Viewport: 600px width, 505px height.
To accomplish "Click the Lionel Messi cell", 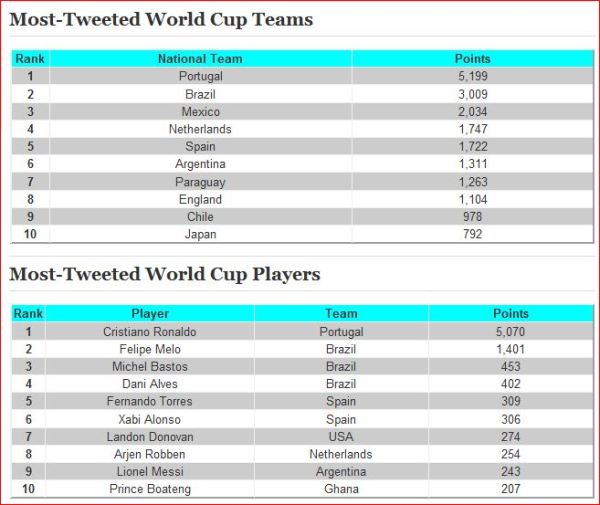I will 150,472.
